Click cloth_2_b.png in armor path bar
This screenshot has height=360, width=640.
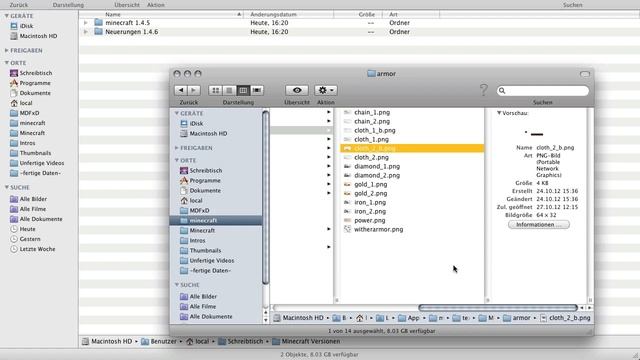click(565, 318)
